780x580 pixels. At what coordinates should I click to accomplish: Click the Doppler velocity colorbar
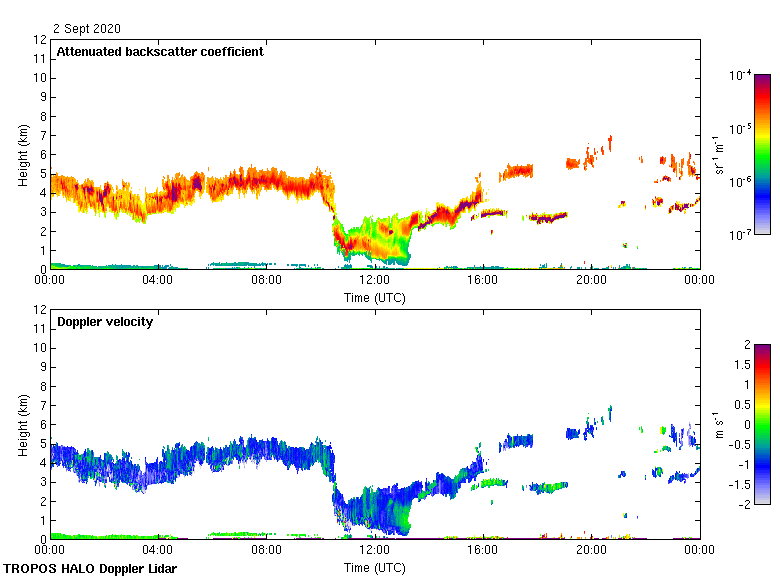point(762,424)
